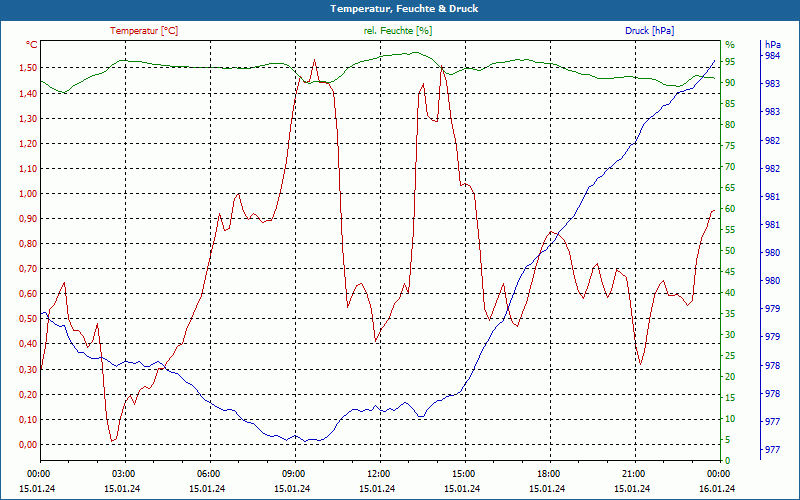
Task: Click the 18:00 time axis label
Action: click(x=549, y=473)
